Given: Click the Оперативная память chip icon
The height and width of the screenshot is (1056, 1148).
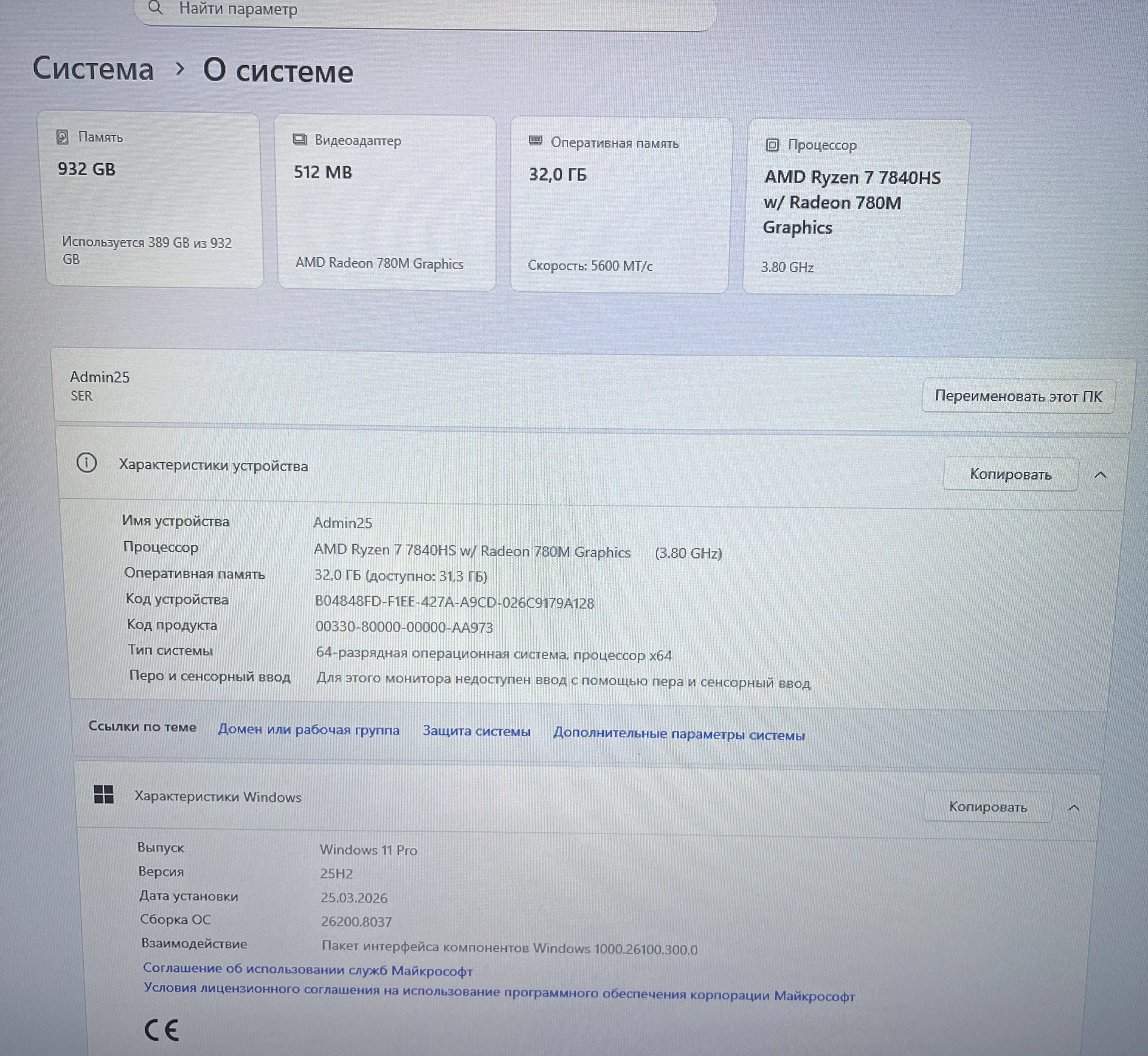Looking at the screenshot, I should click(536, 141).
